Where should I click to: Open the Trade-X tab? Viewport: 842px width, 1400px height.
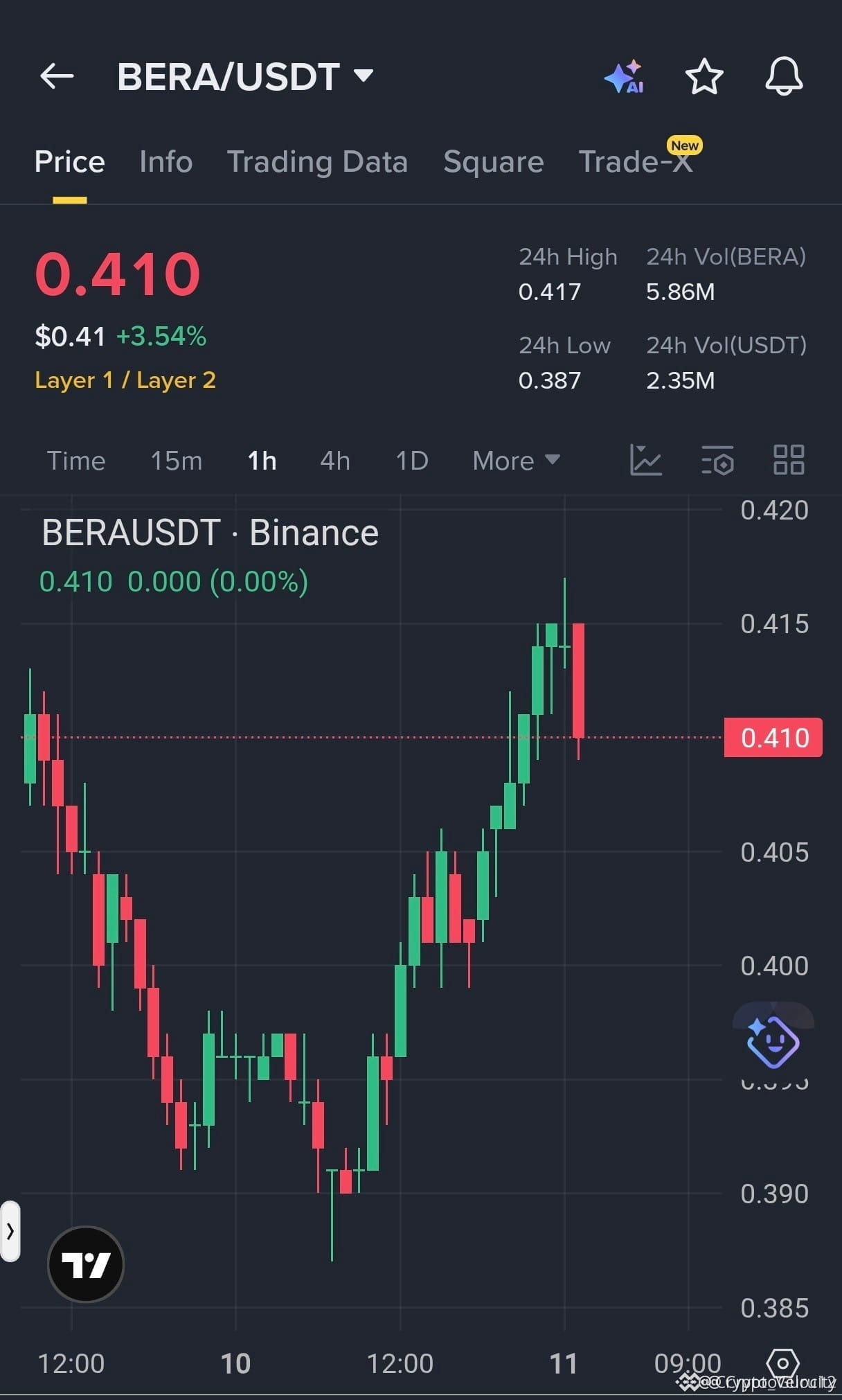[x=636, y=161]
